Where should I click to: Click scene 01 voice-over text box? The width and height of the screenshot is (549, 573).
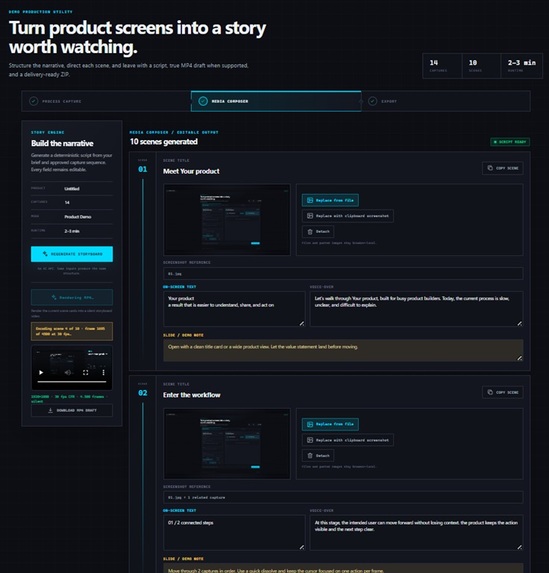(416, 309)
